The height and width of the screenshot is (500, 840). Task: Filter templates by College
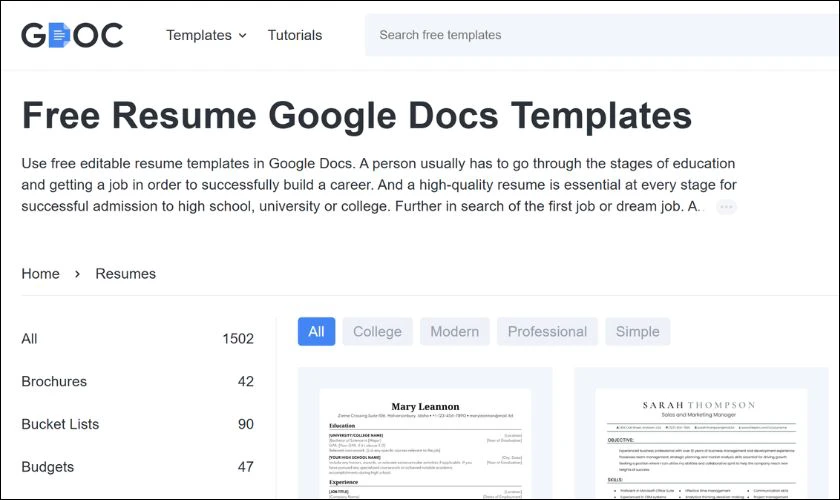[377, 332]
